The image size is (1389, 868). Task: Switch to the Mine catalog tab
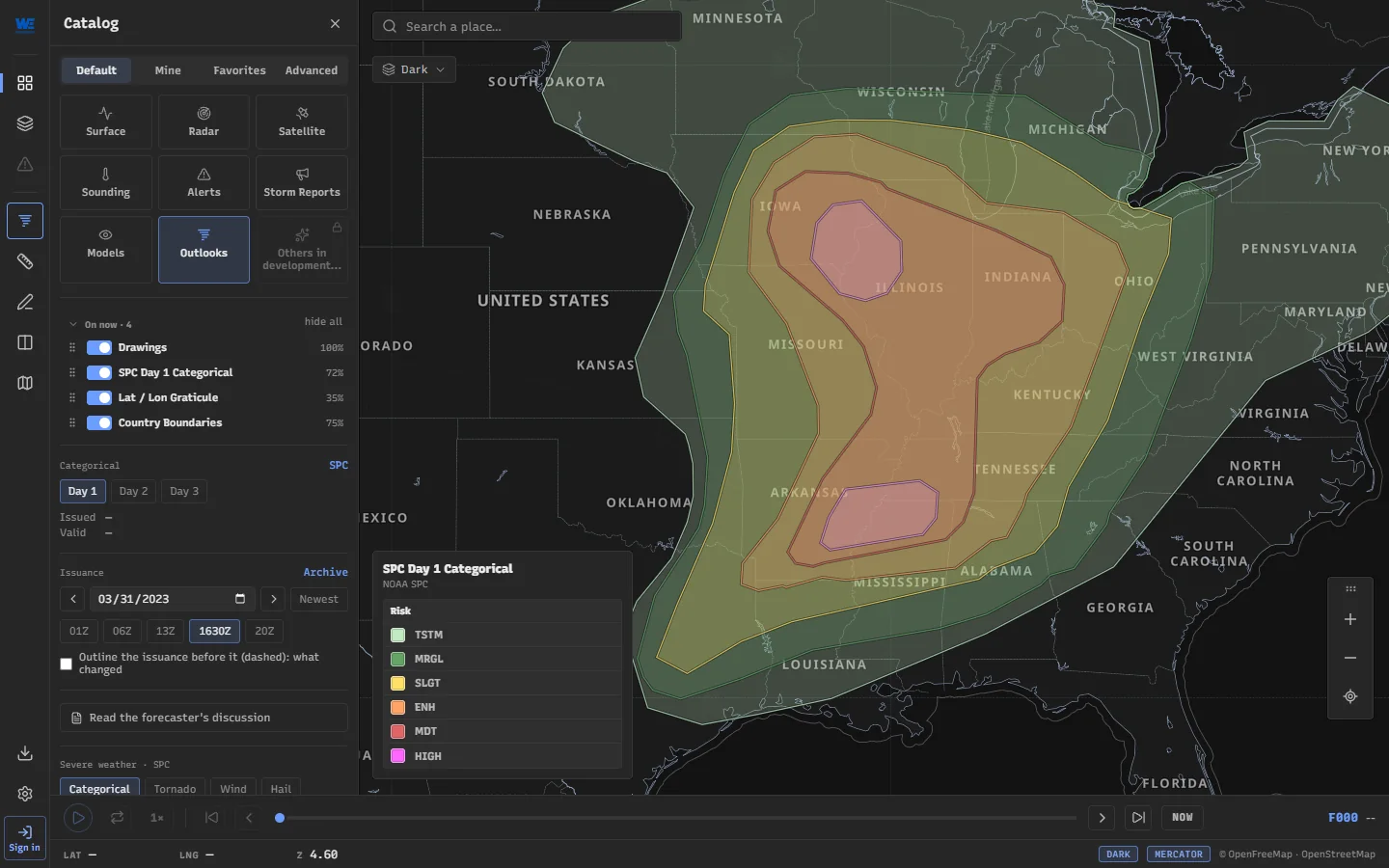tap(168, 70)
